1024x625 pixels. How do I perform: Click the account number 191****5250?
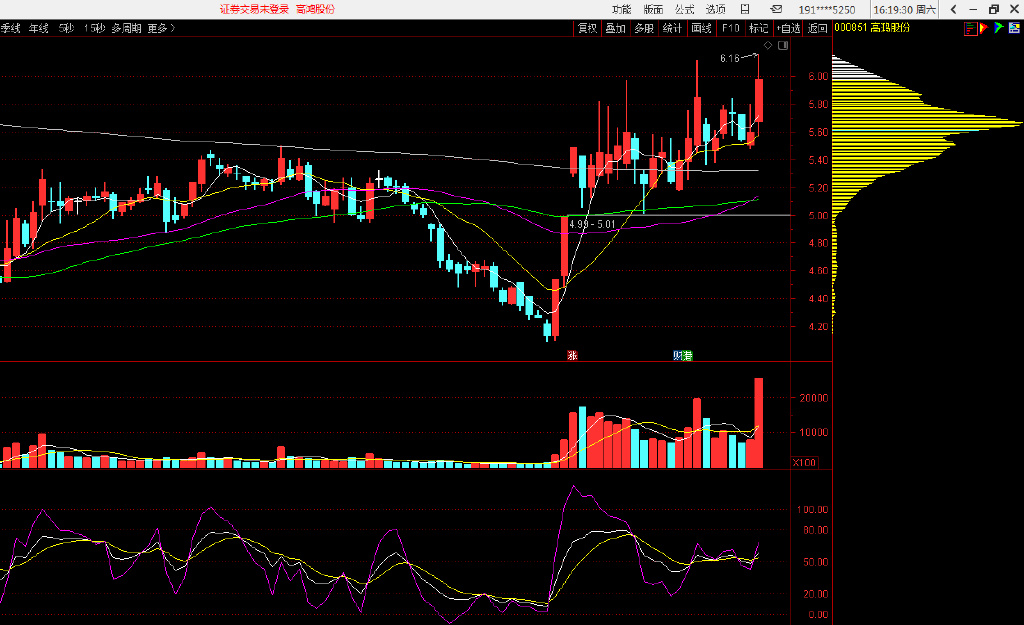tap(827, 9)
